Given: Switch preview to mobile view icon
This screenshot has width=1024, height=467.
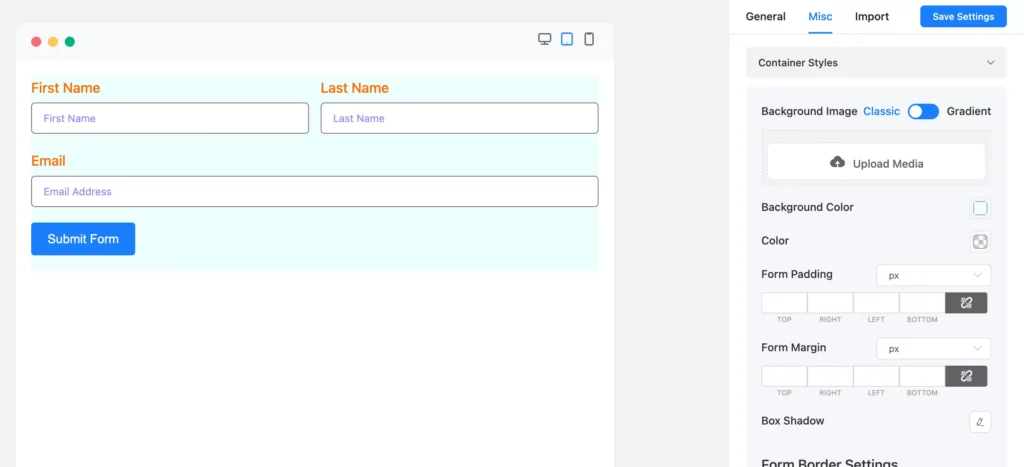Looking at the screenshot, I should click(589, 39).
